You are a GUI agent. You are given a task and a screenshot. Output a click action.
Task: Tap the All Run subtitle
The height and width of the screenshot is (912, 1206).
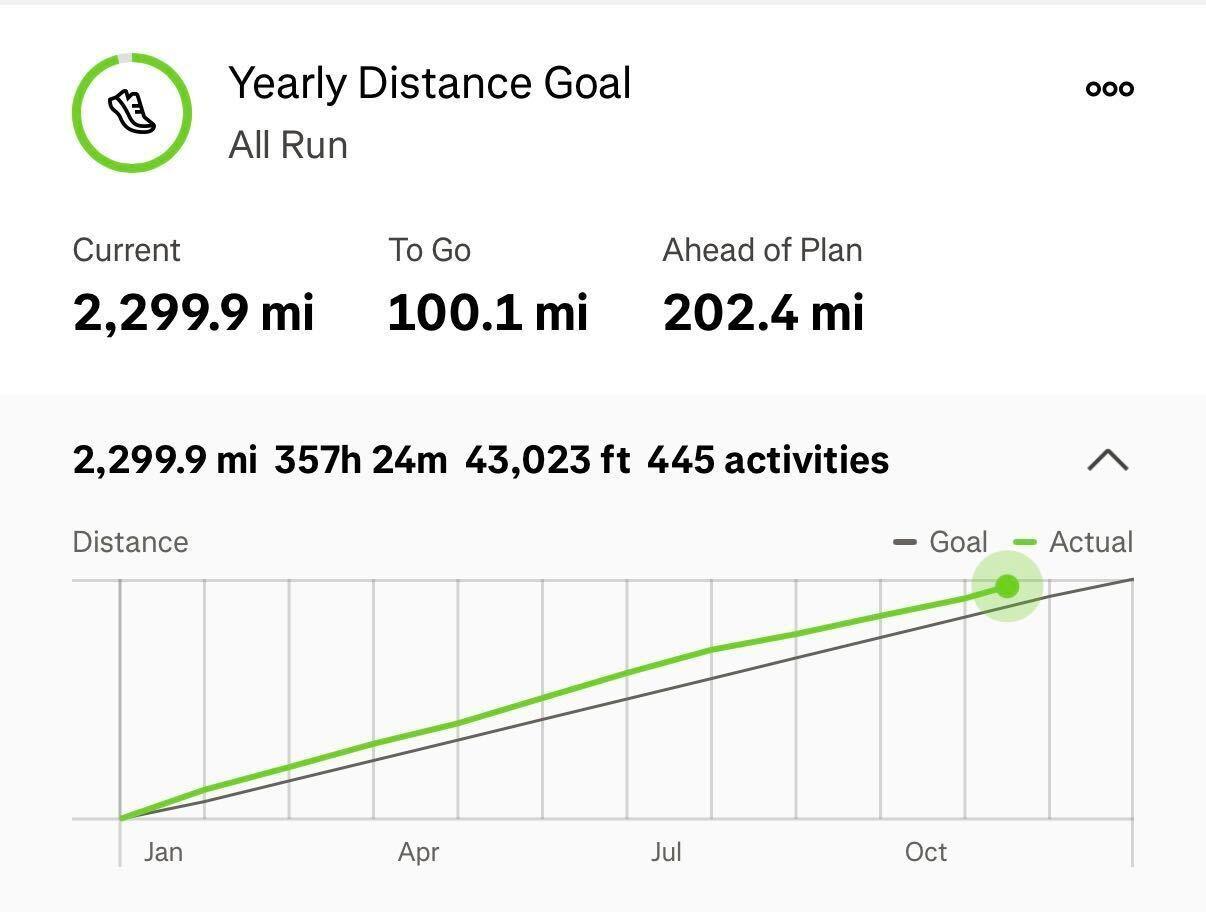[x=288, y=145]
